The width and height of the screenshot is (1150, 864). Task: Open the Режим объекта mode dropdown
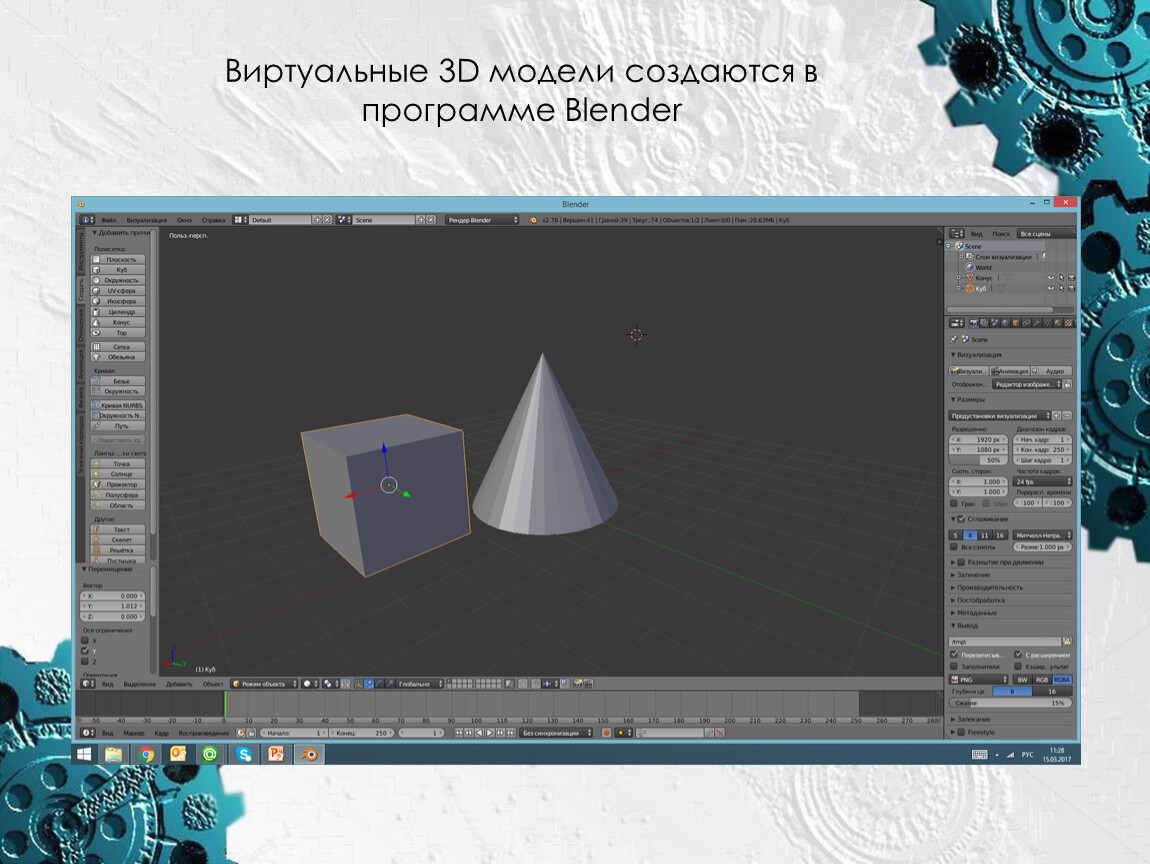click(264, 684)
